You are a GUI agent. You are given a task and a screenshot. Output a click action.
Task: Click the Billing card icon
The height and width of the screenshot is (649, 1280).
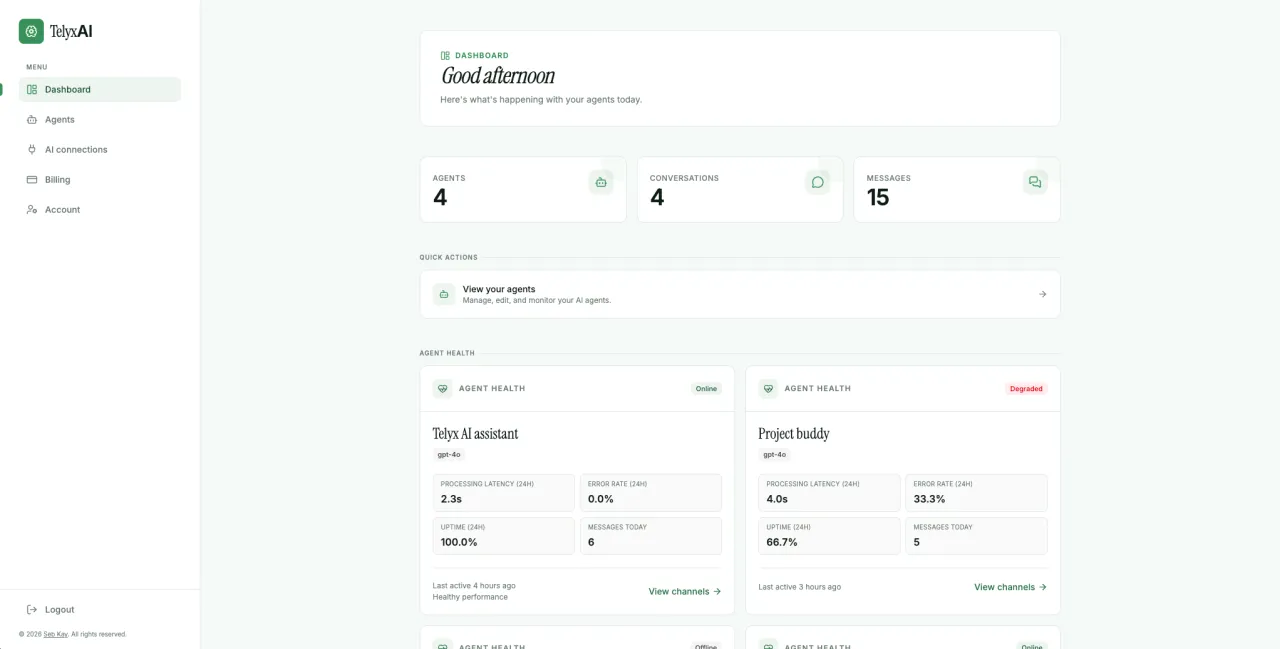point(32,180)
